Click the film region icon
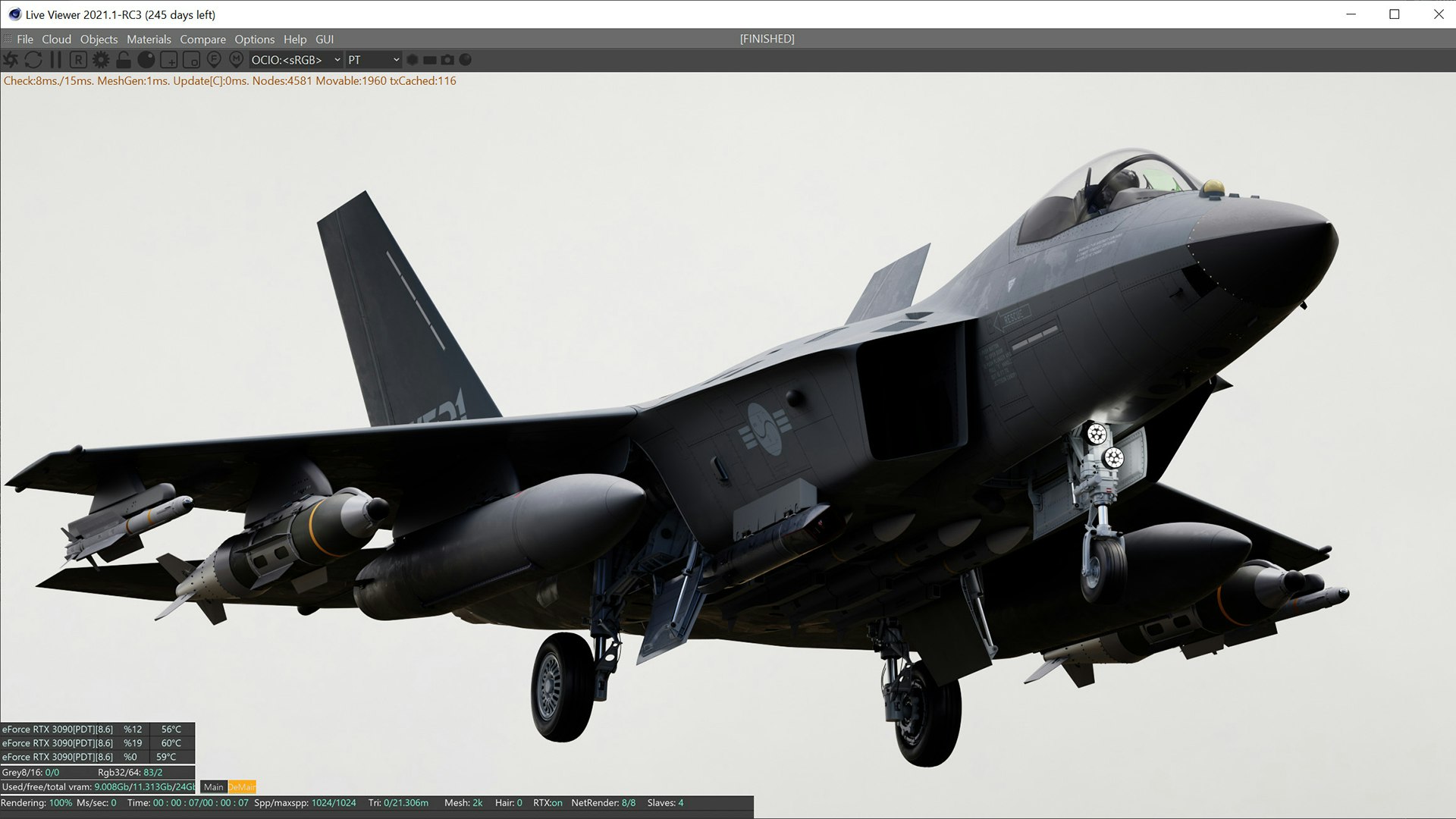Image resolution: width=1456 pixels, height=819 pixels. (x=191, y=59)
